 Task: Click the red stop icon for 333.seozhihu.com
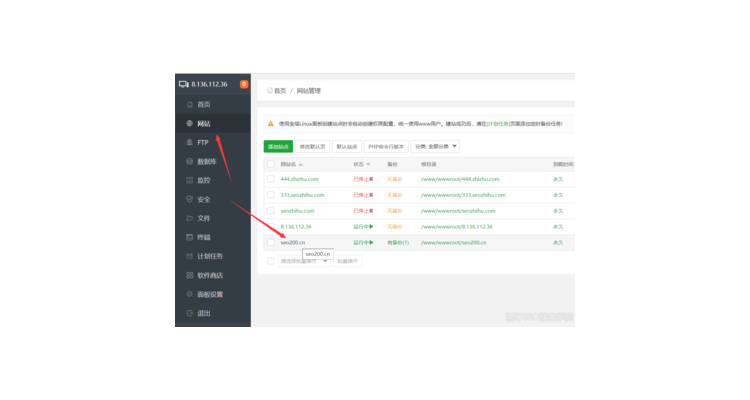click(x=371, y=195)
